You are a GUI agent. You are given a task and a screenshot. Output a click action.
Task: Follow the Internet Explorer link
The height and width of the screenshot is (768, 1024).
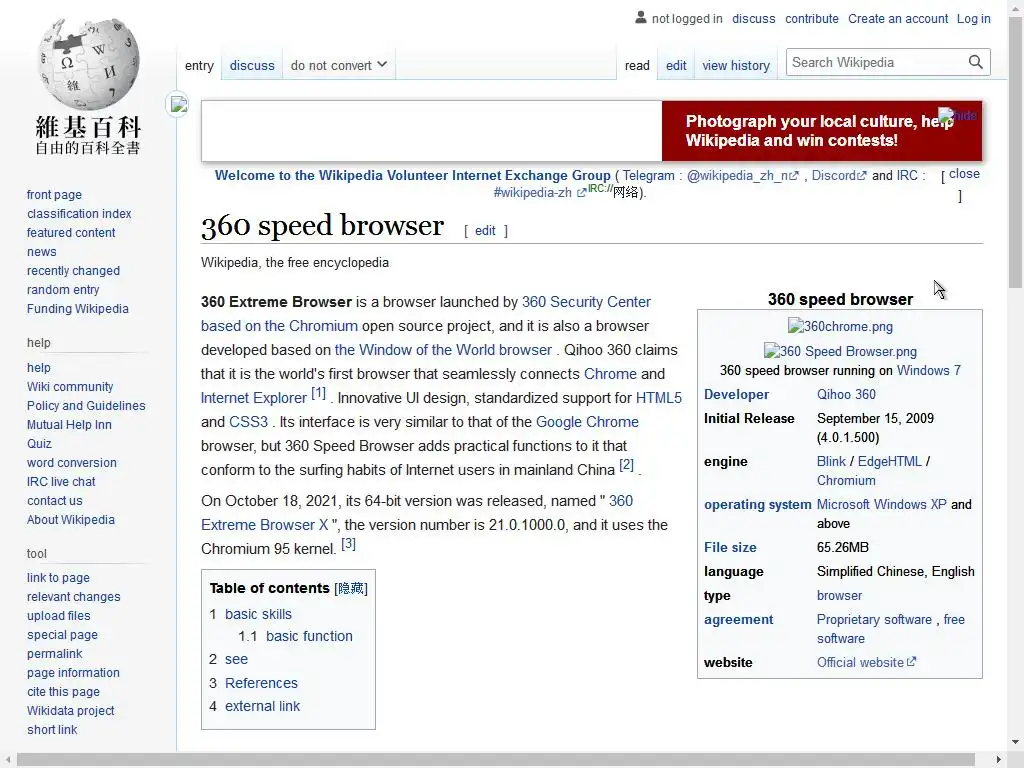[253, 398]
